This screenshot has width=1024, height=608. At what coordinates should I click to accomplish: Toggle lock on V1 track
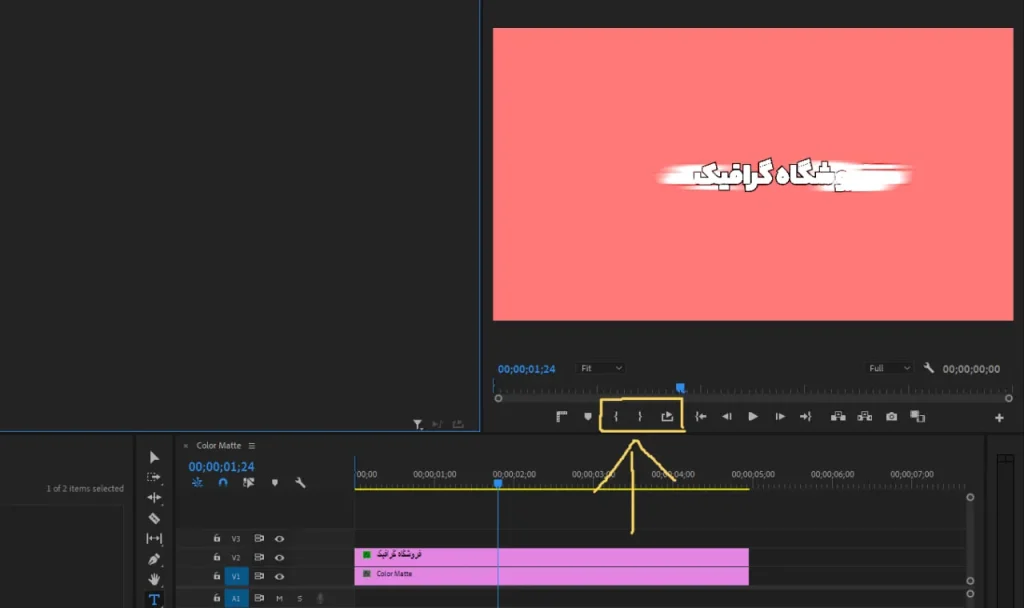(217, 576)
